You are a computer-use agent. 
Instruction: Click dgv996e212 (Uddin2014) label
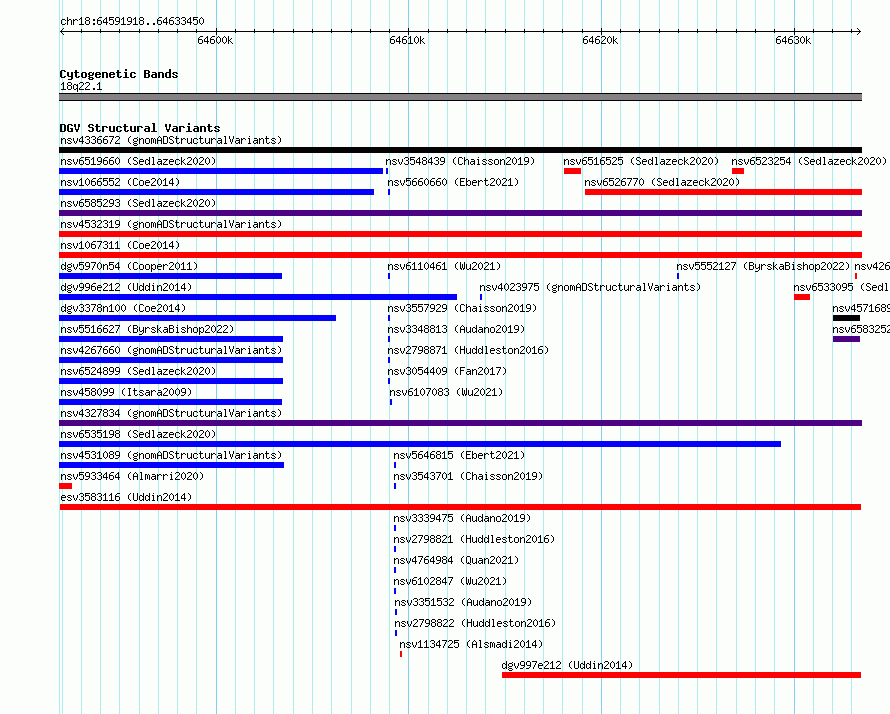[x=126, y=287]
